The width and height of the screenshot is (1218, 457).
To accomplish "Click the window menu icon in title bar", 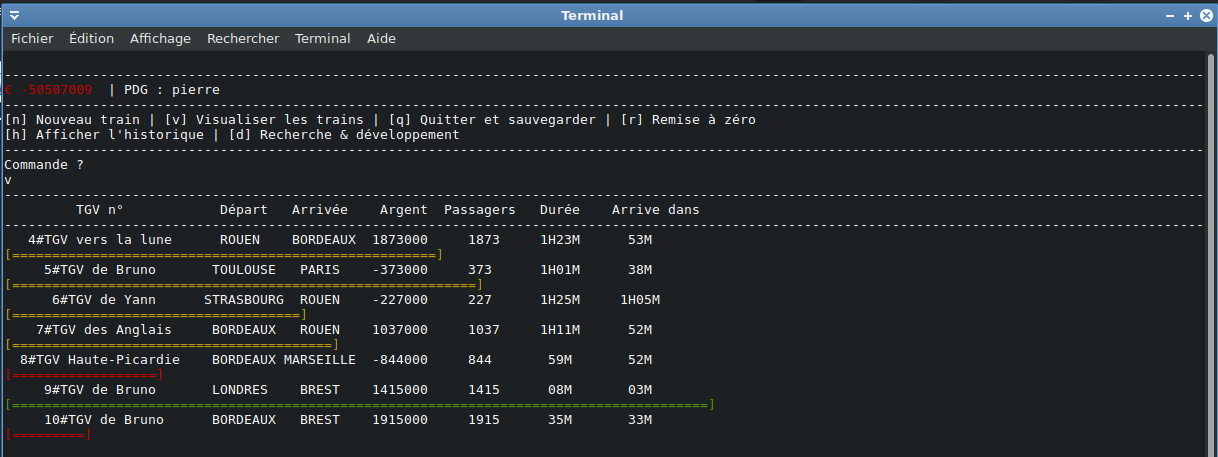I will 14,15.
